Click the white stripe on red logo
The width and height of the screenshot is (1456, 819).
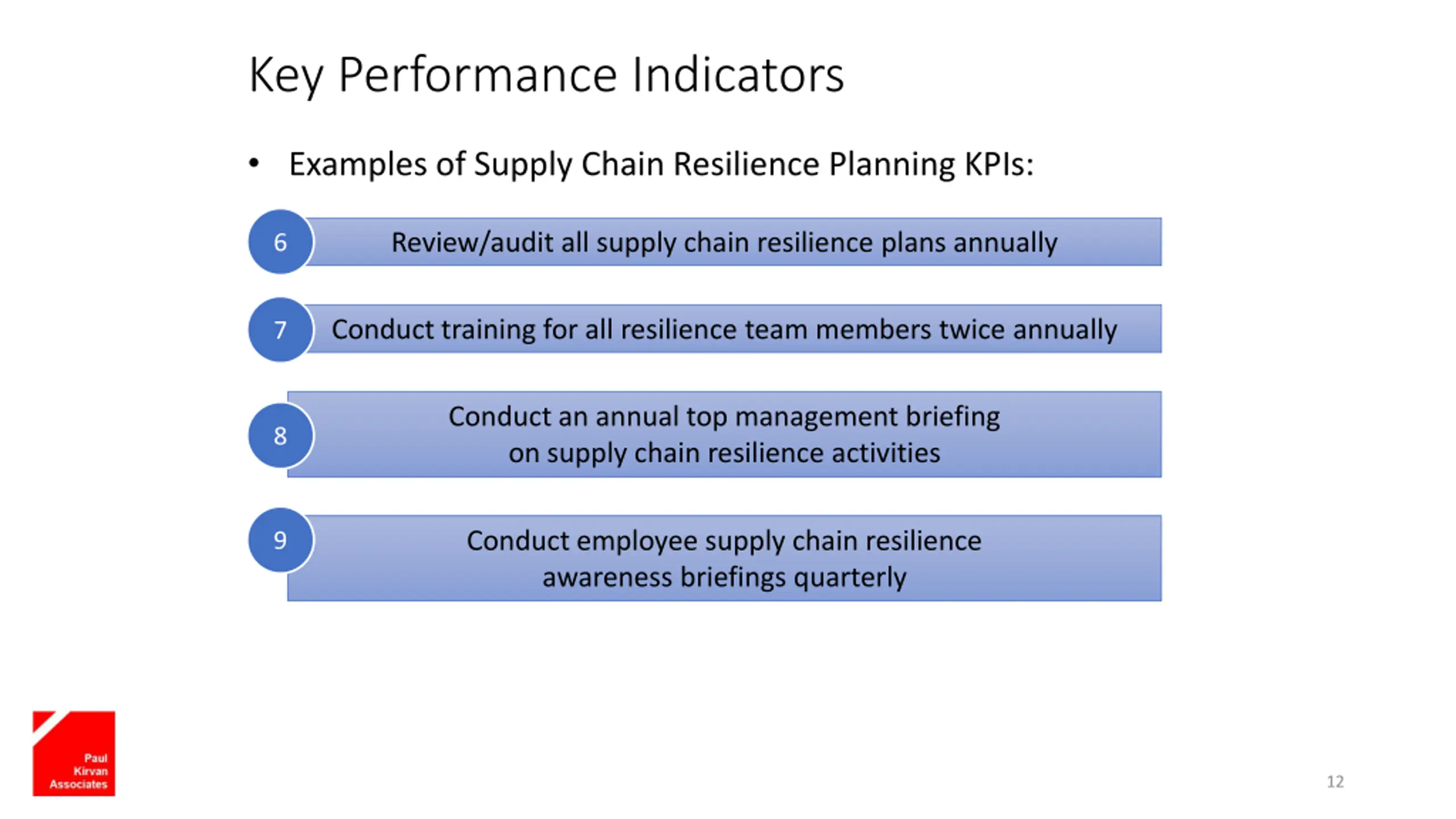(51, 728)
